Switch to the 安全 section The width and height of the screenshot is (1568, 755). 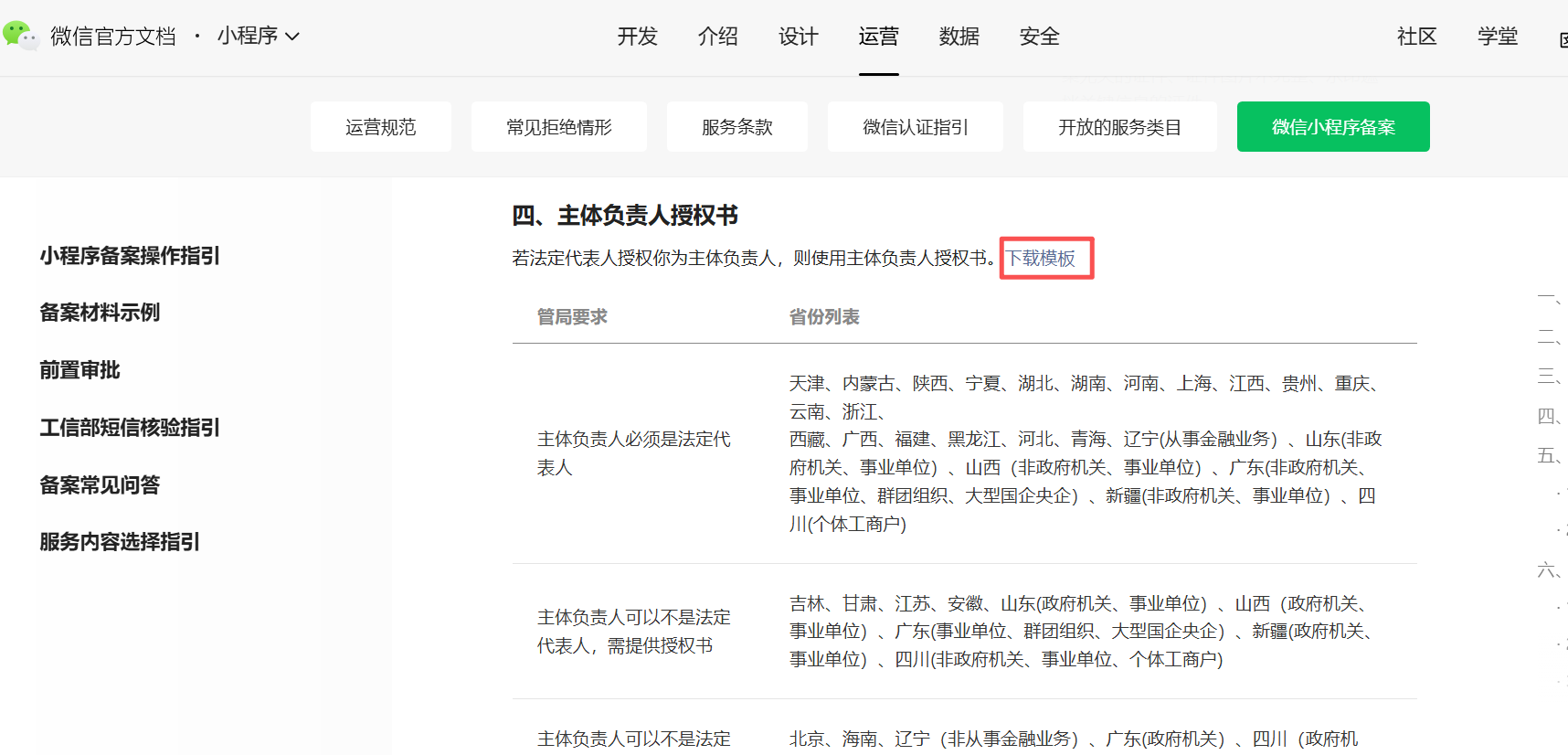click(x=1039, y=37)
